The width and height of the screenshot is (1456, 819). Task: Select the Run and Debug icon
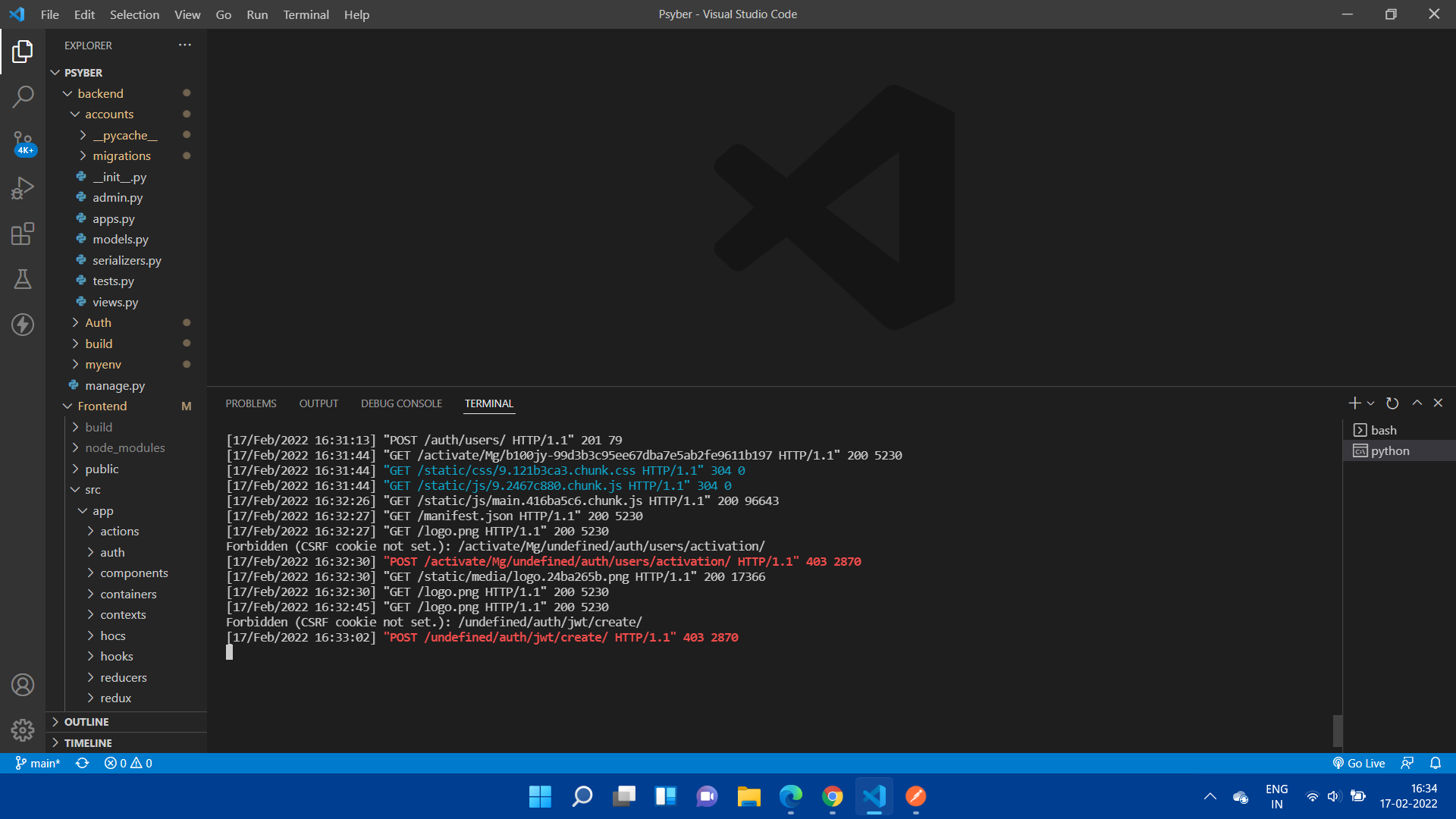pos(23,188)
